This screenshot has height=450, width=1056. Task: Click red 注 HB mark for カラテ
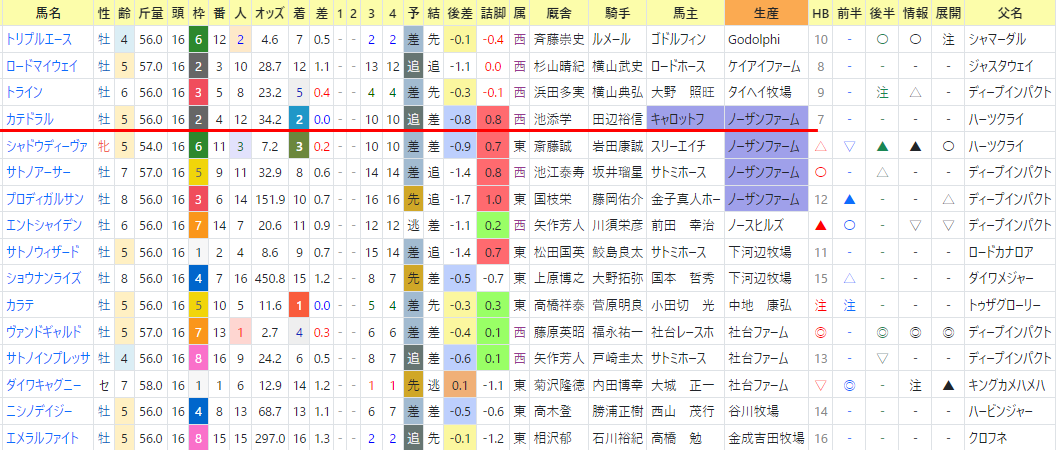click(820, 304)
